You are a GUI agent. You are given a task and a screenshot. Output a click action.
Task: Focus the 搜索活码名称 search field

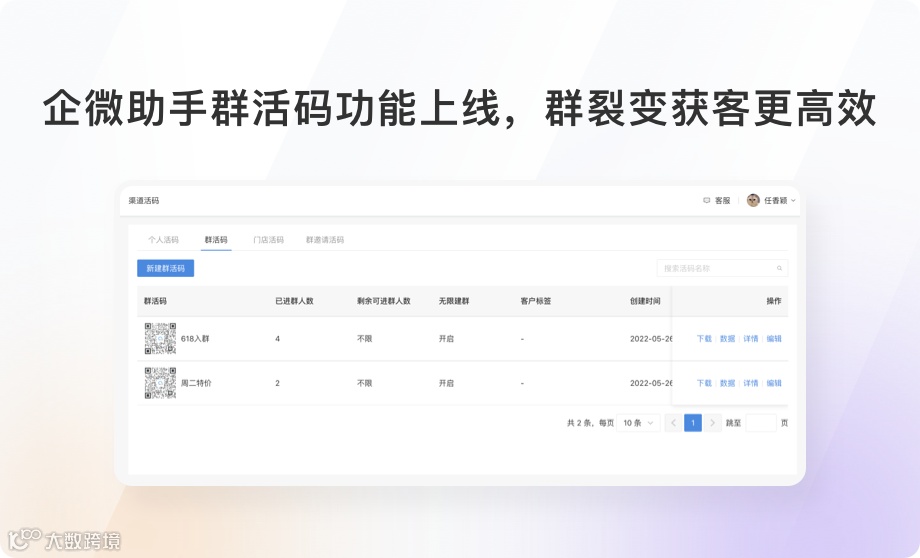point(722,268)
